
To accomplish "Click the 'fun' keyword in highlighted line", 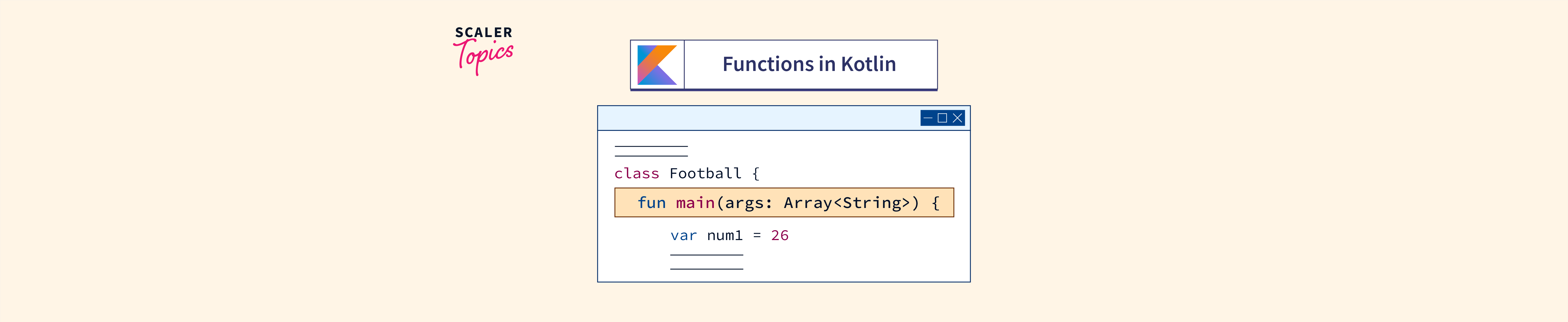I will point(651,203).
